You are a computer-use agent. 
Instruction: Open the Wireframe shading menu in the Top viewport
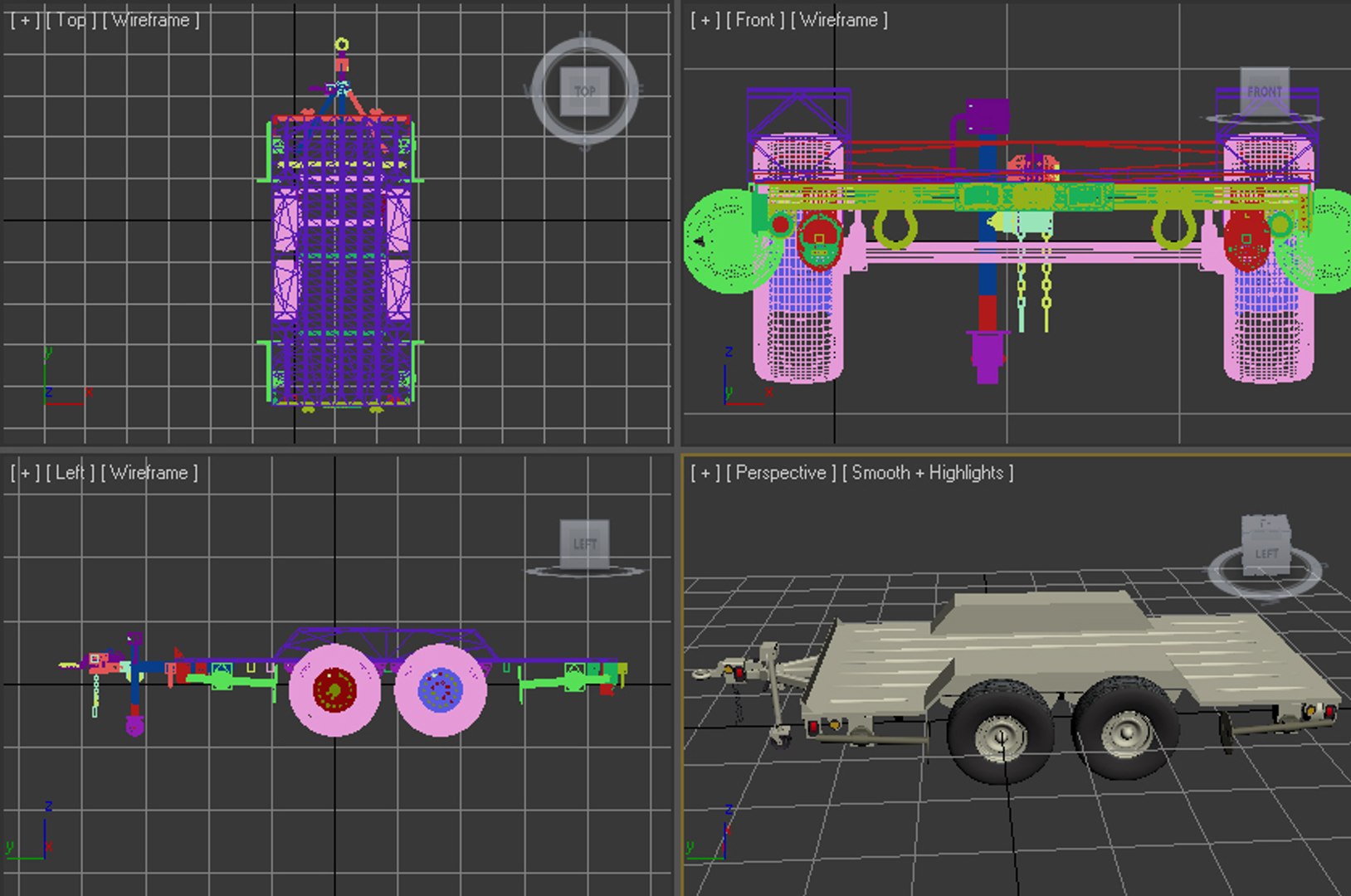tap(151, 20)
